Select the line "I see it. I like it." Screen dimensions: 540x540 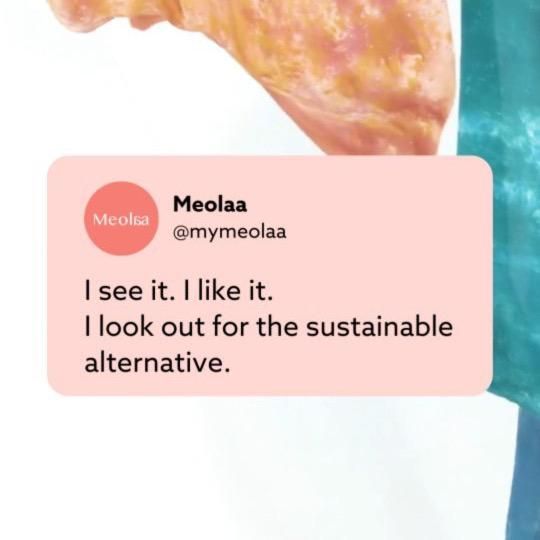click(178, 291)
